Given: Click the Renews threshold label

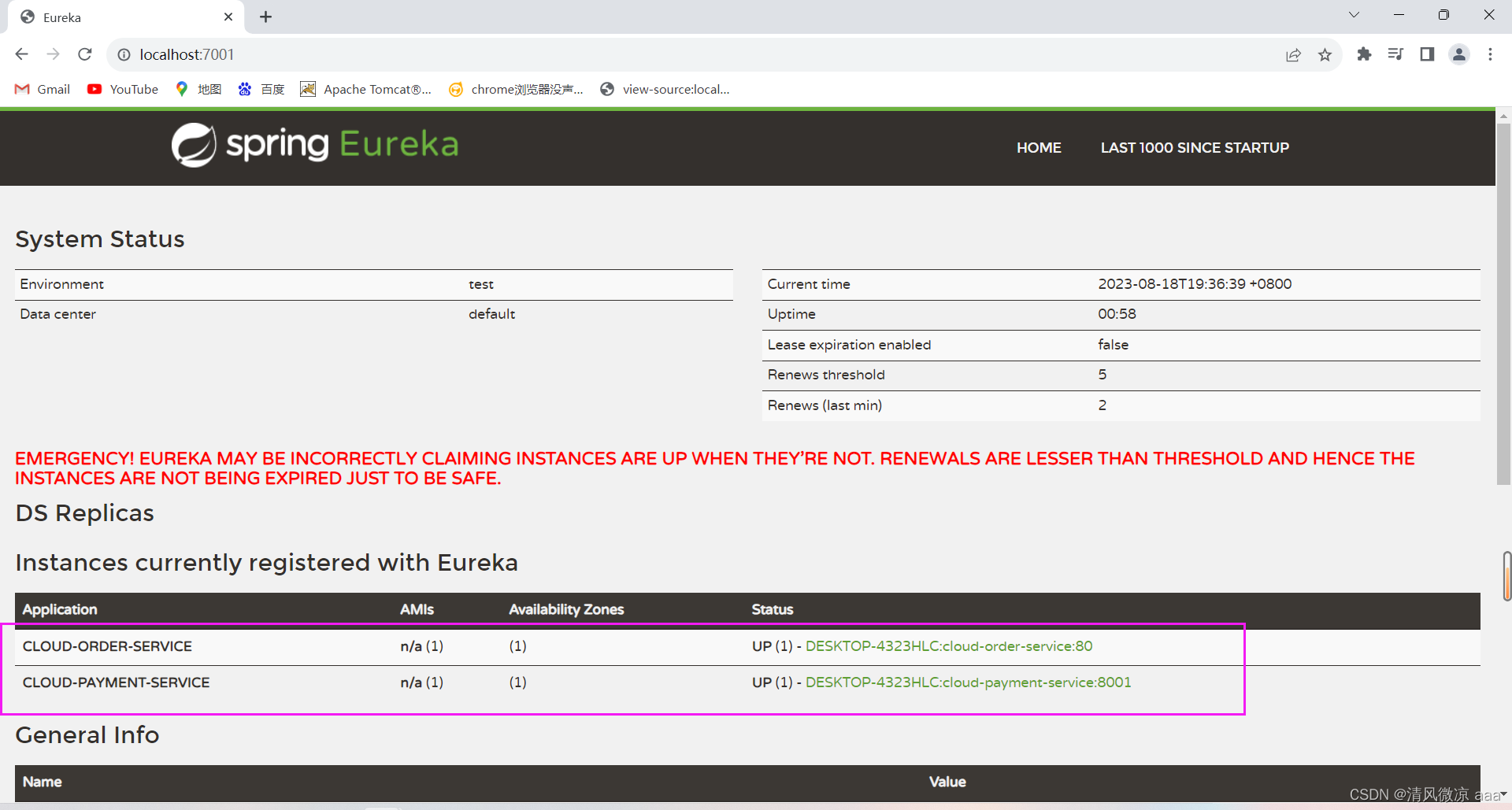Looking at the screenshot, I should point(826,374).
